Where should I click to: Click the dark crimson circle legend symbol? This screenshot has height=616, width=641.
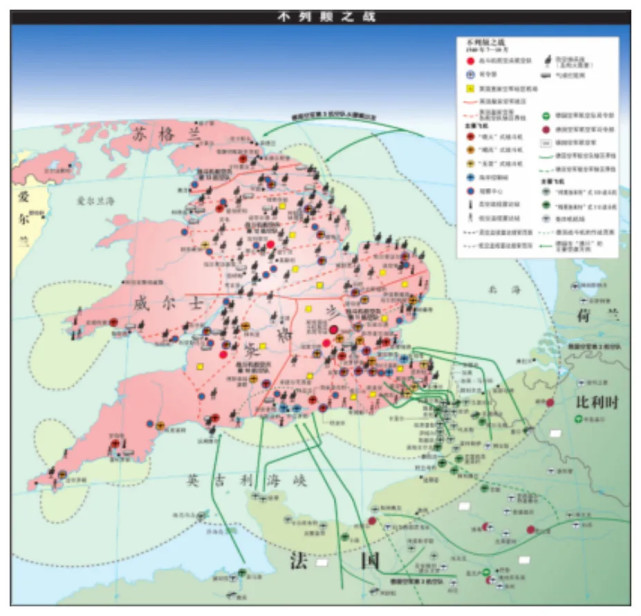click(x=546, y=130)
